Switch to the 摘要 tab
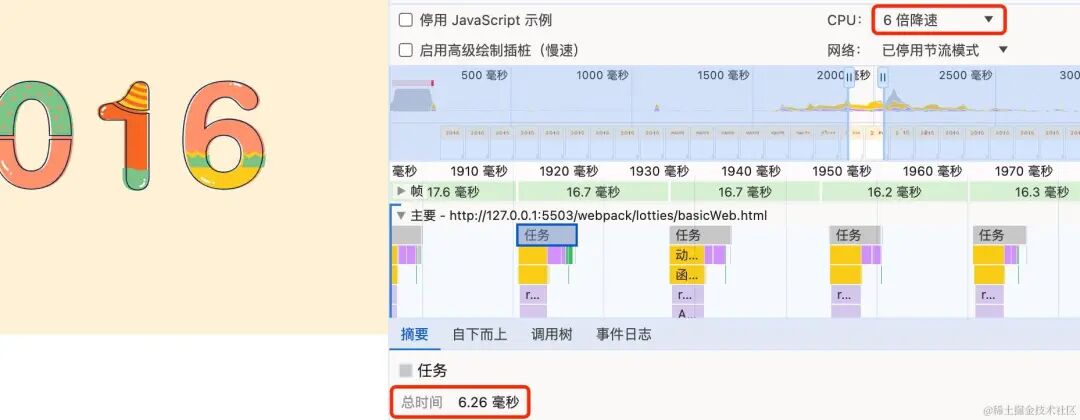 click(415, 335)
